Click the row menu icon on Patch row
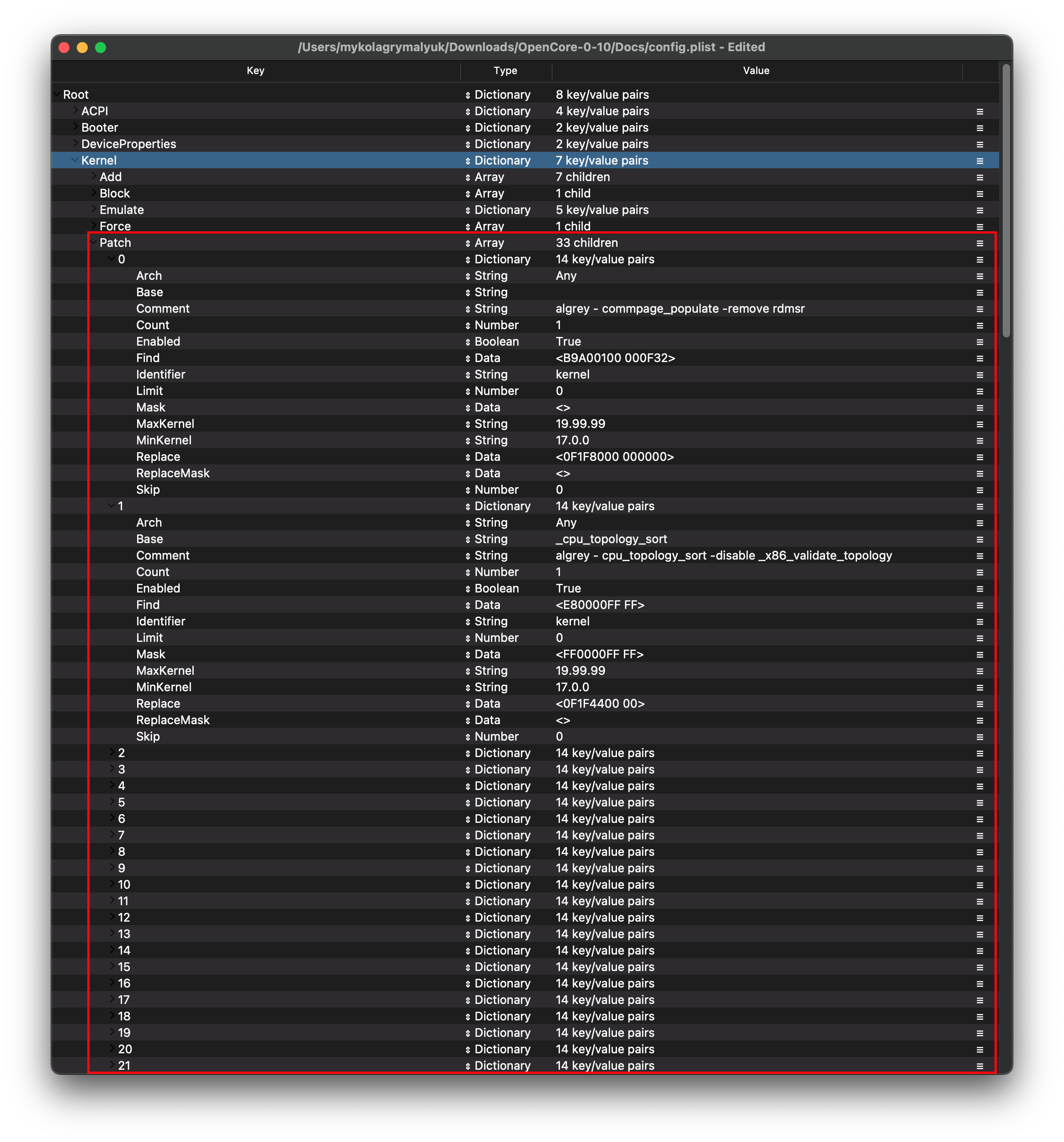The width and height of the screenshot is (1064, 1142). coord(979,243)
